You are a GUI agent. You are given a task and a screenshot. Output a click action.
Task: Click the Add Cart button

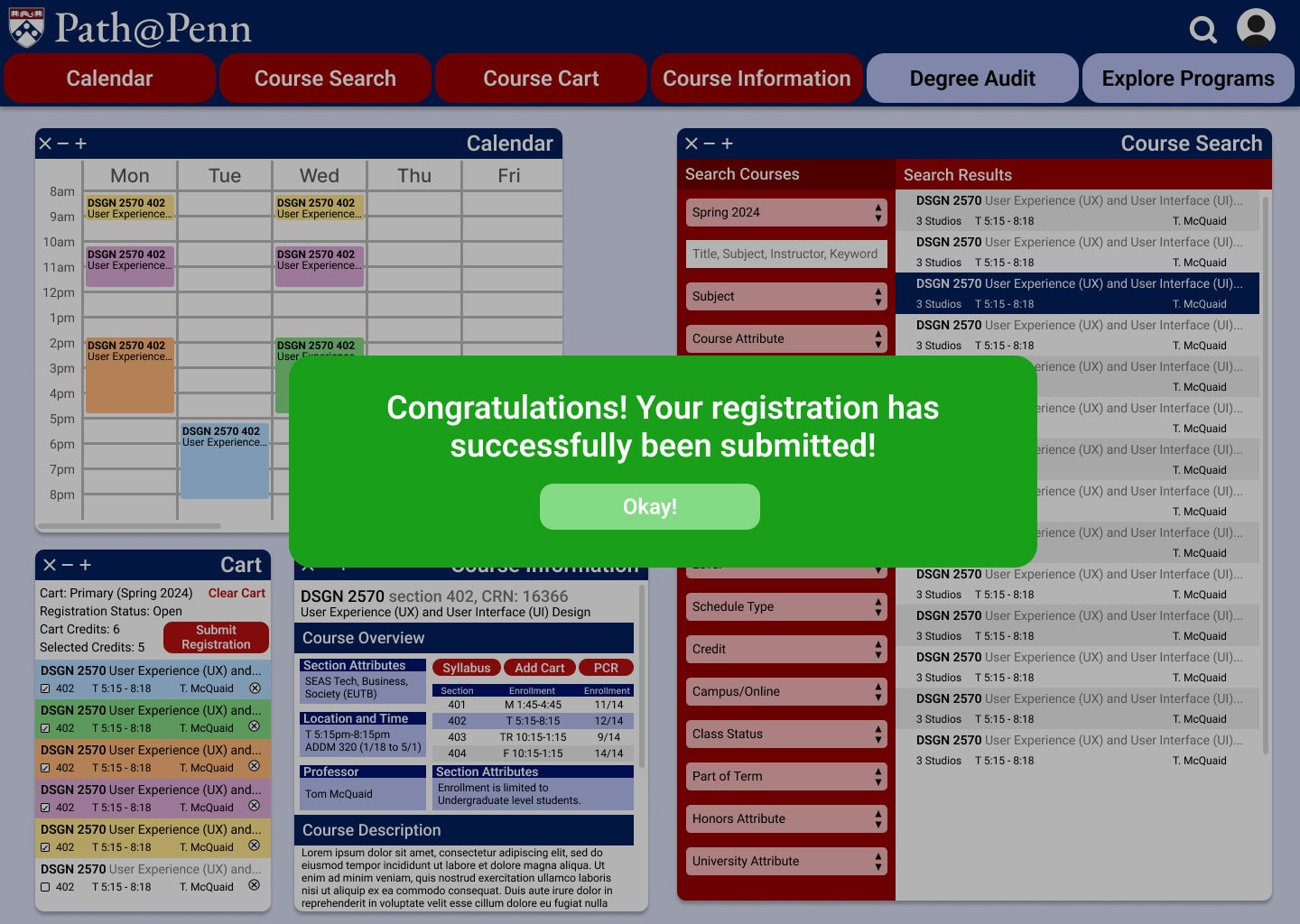coord(540,668)
